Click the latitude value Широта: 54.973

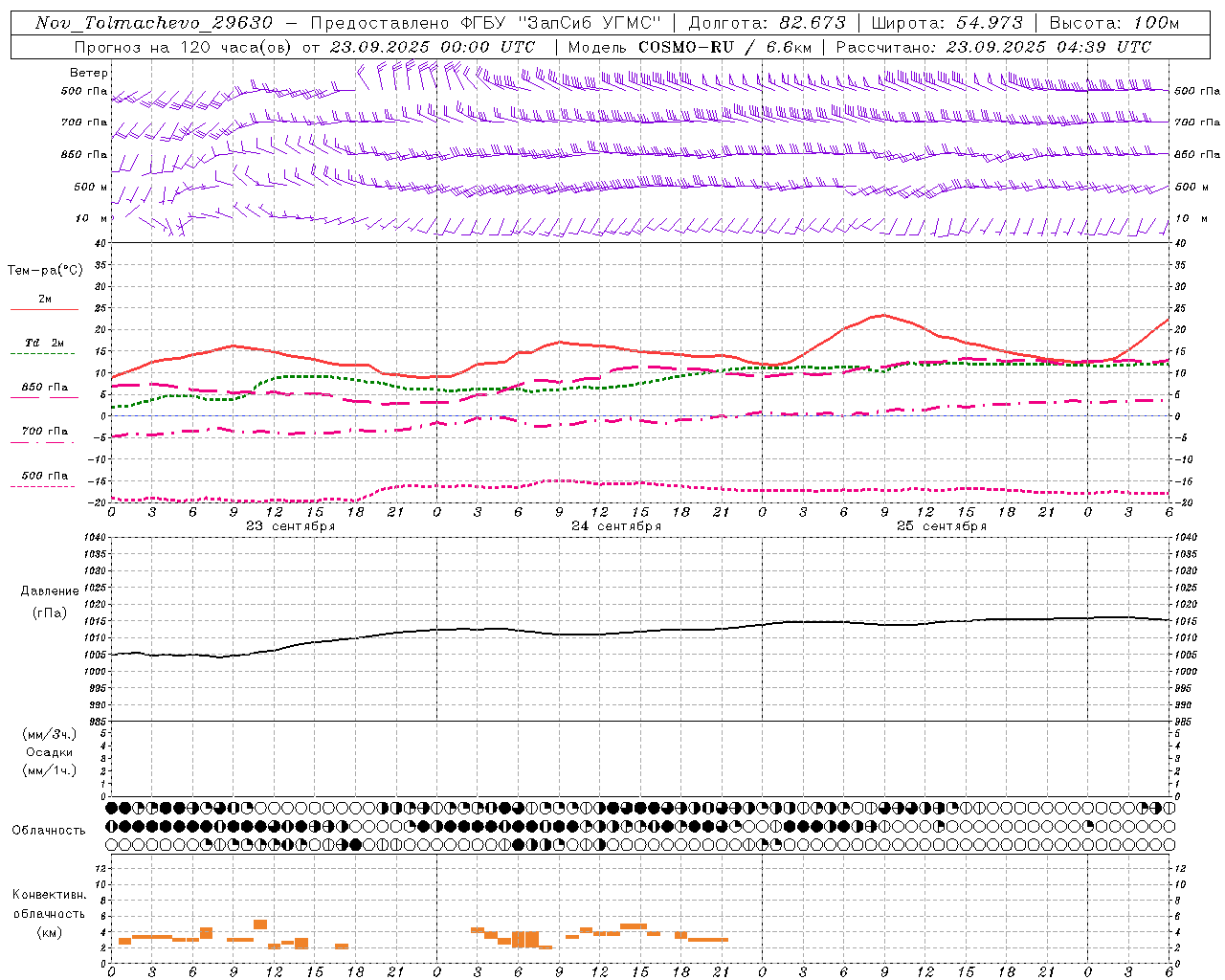click(947, 23)
